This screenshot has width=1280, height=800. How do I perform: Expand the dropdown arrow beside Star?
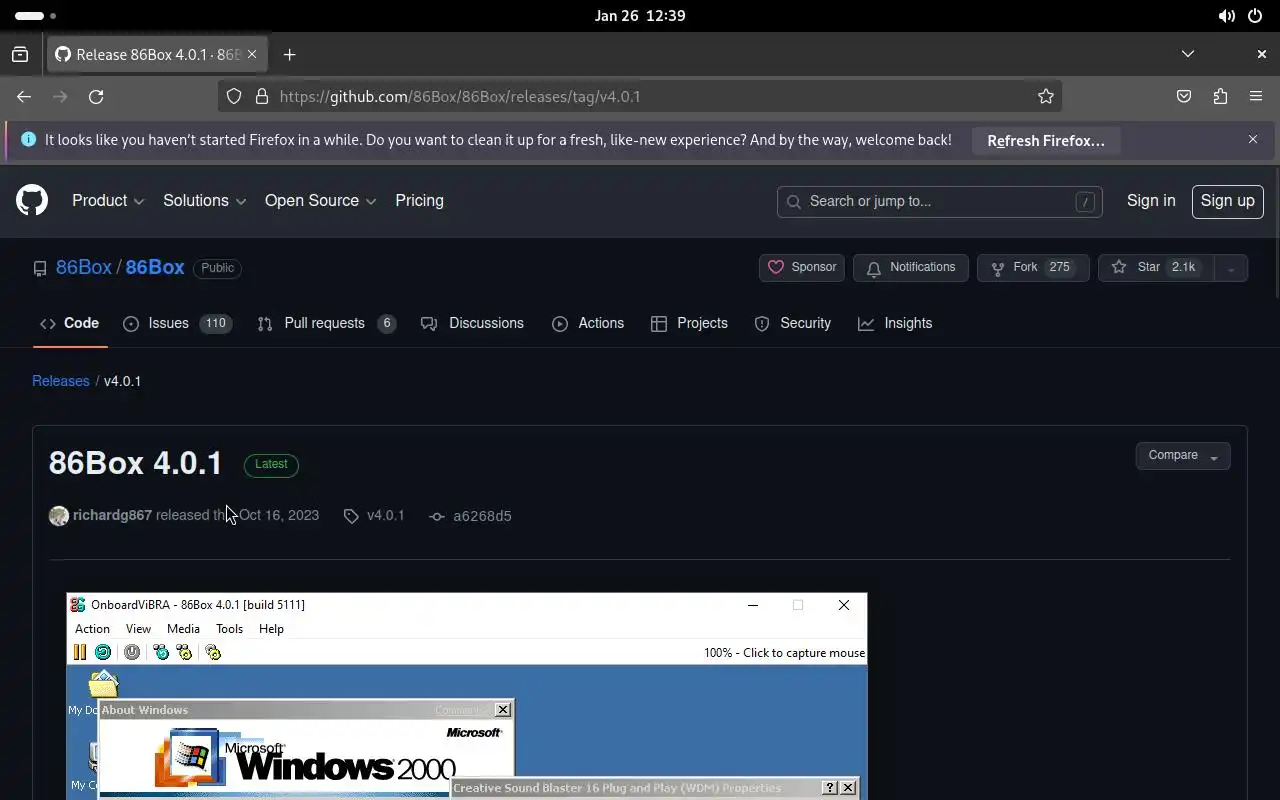[1231, 267]
